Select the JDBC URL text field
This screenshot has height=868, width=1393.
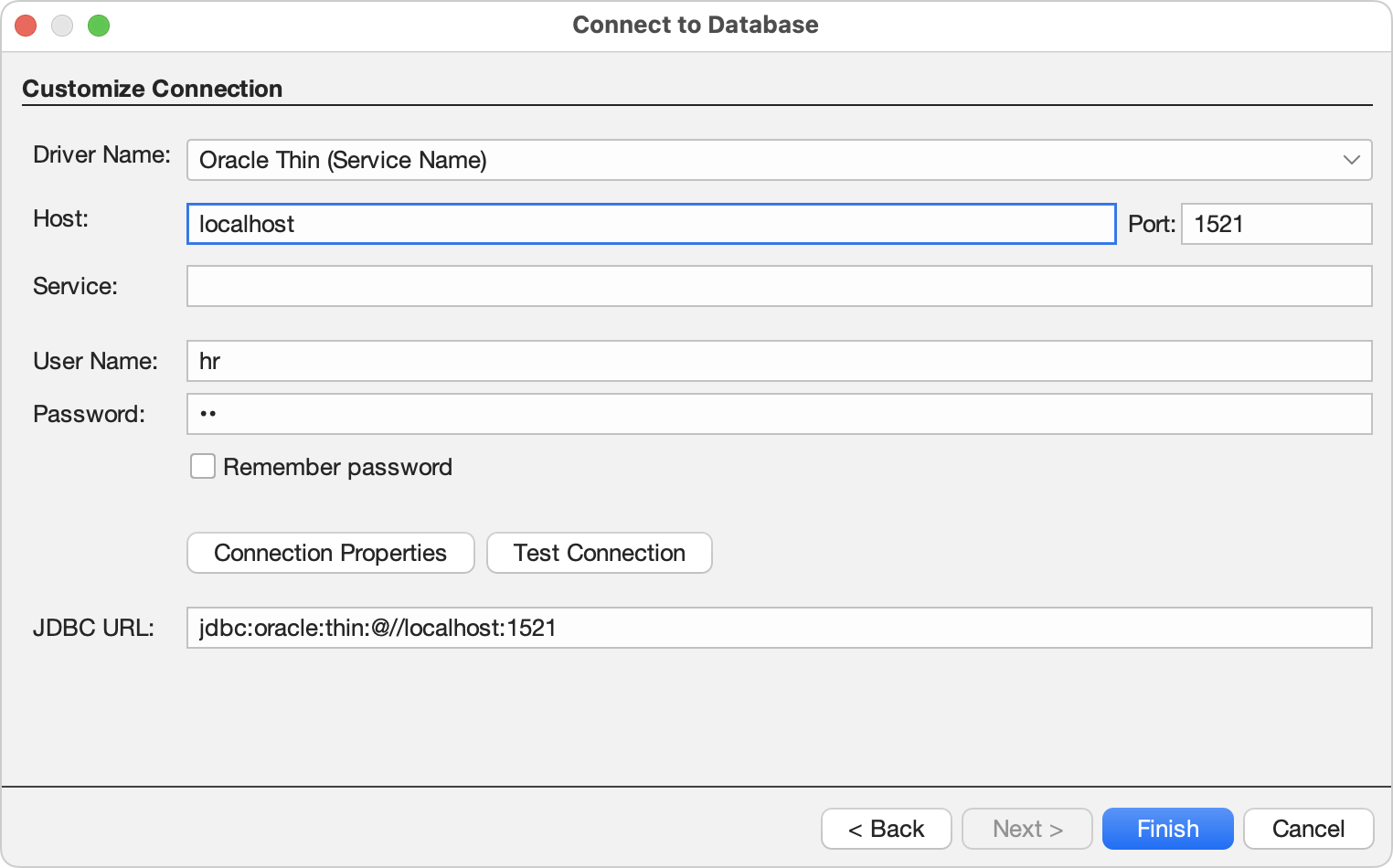pos(777,628)
